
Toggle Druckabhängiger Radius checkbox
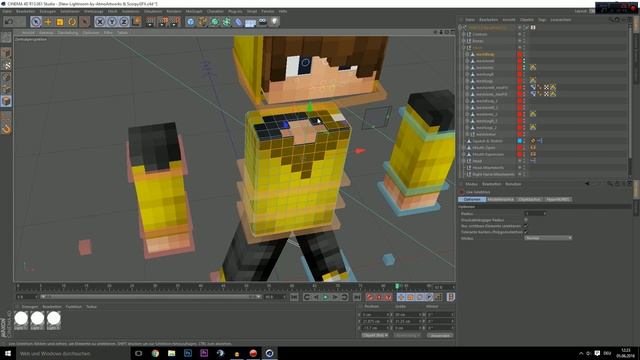(526, 220)
